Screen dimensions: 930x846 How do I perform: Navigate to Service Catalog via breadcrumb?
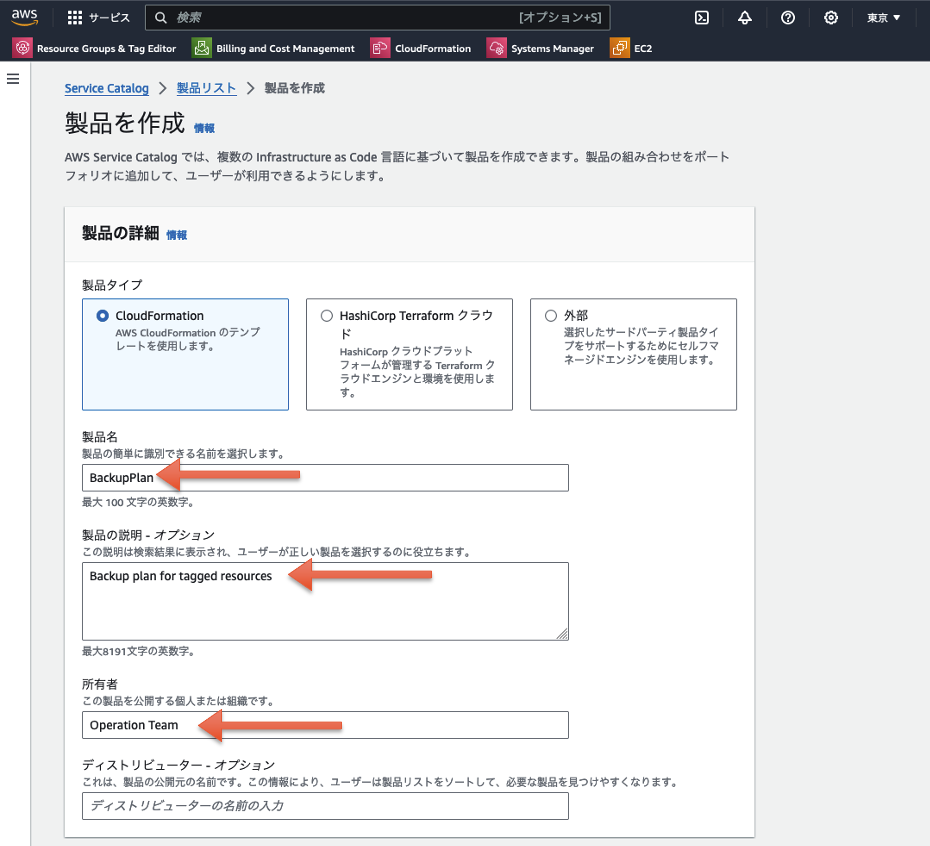[x=106, y=88]
